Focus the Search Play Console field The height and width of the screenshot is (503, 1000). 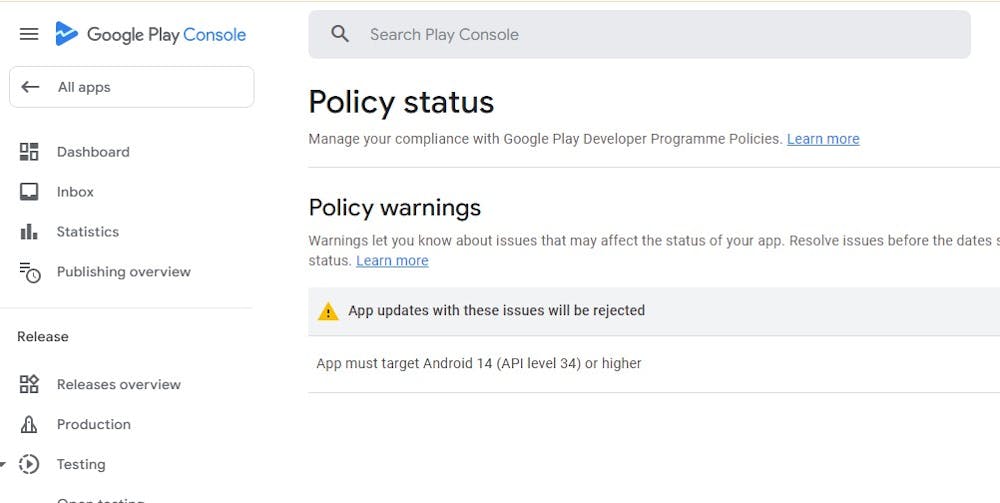point(640,34)
